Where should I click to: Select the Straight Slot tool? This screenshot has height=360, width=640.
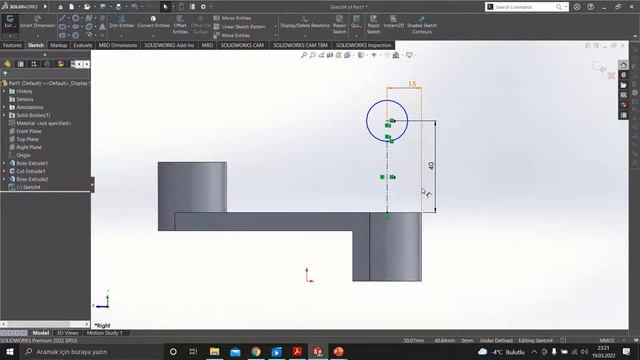point(62,36)
